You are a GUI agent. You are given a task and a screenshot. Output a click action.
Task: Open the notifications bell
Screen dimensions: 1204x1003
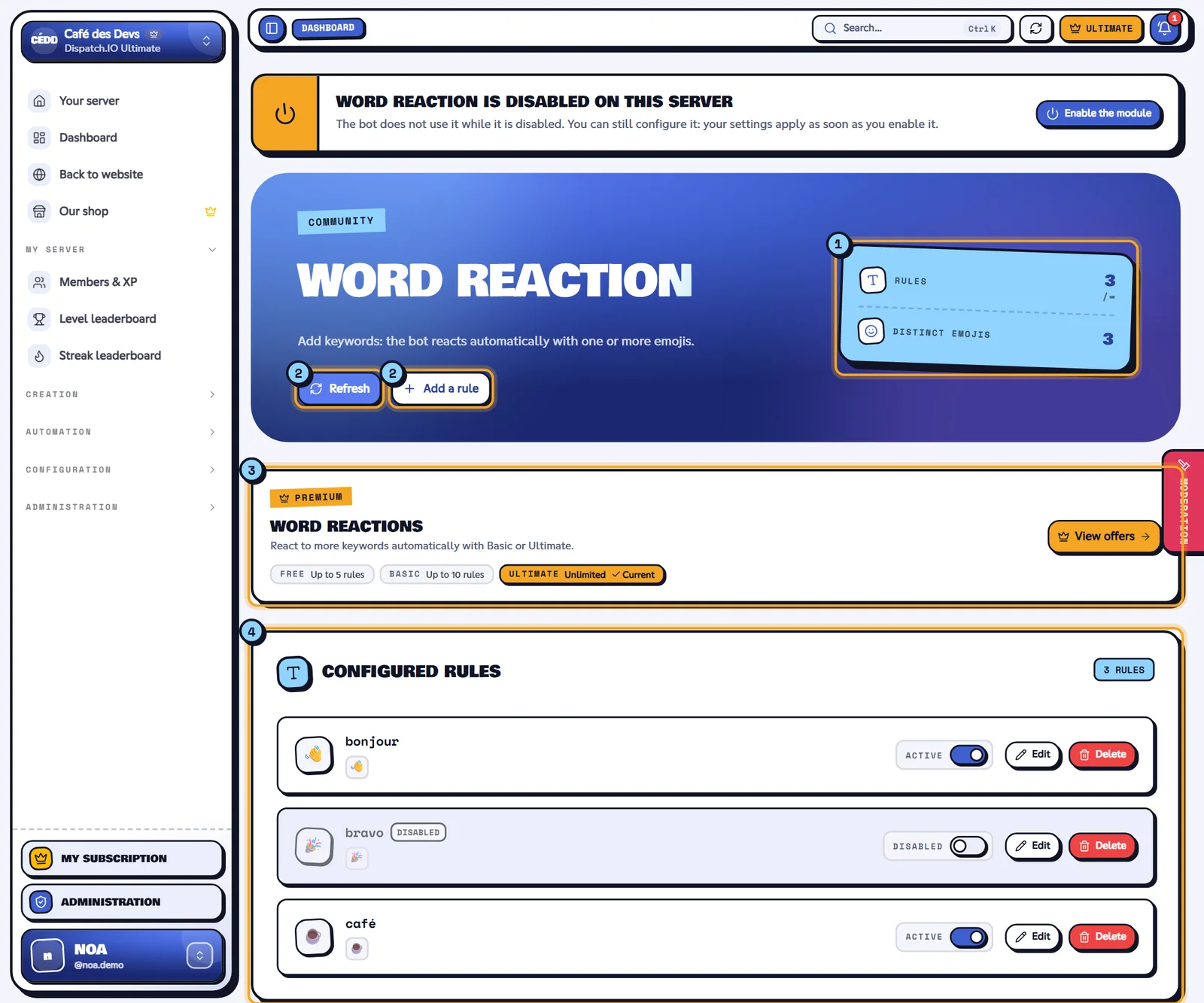tap(1164, 29)
